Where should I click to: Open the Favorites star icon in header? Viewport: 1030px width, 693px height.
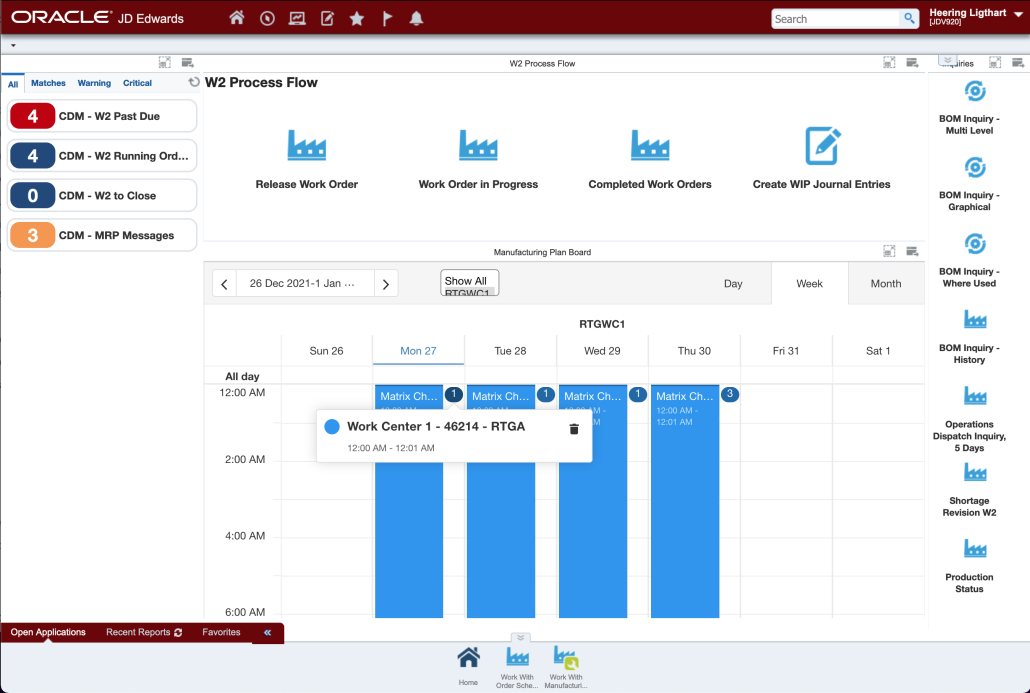click(x=357, y=18)
